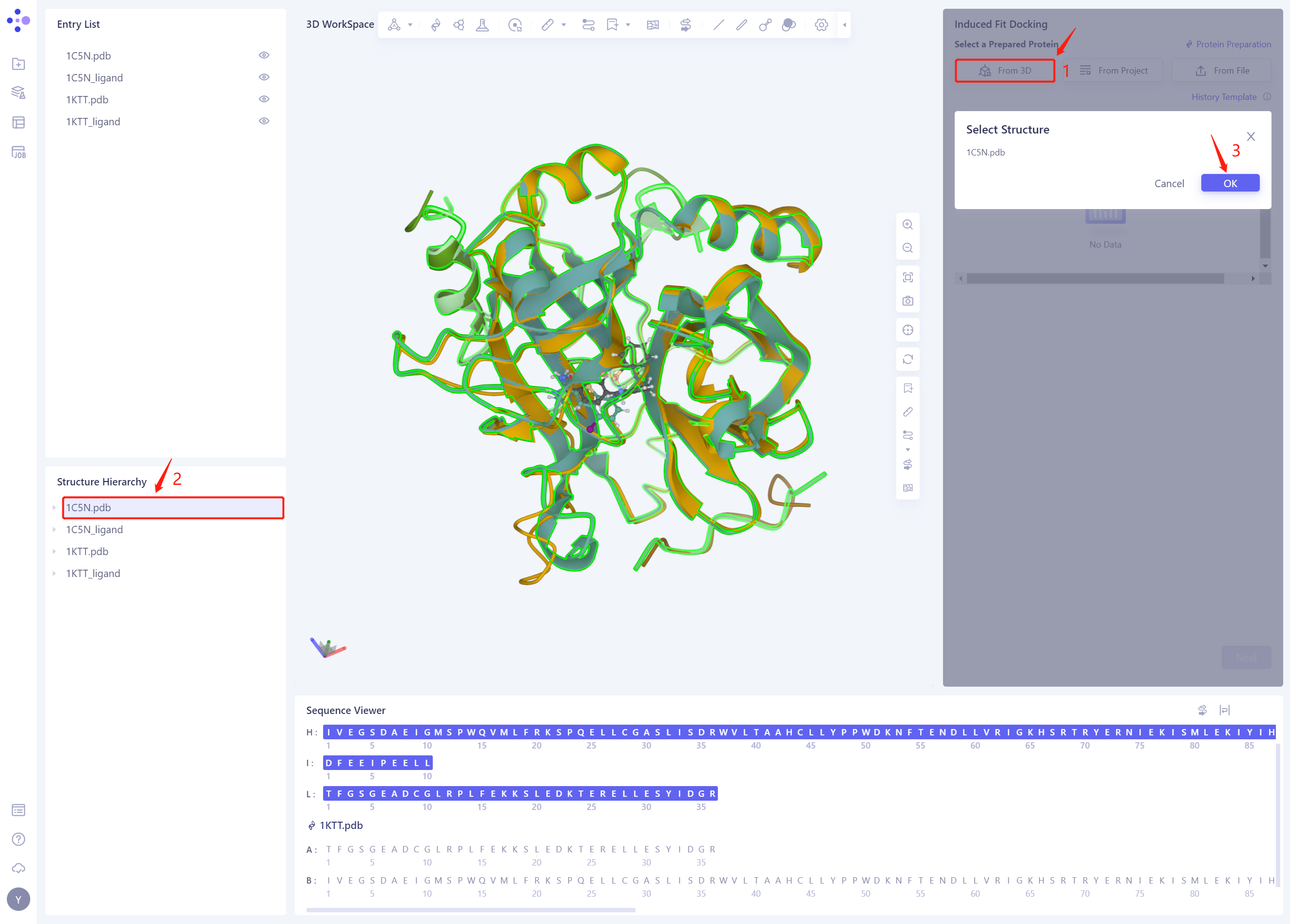Select the From File option
Viewport: 1290px width, 924px height.
coord(1221,70)
